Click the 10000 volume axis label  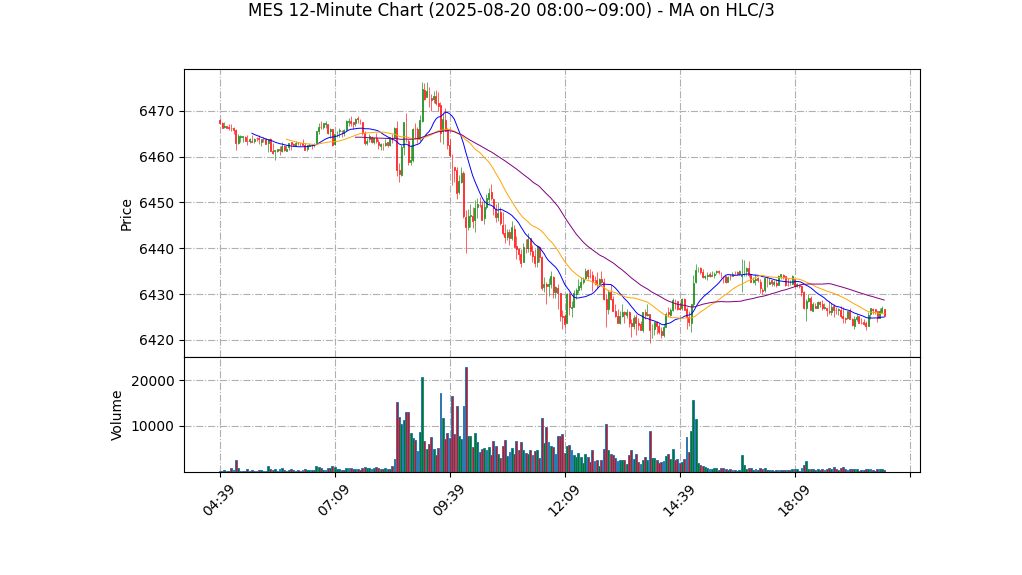(x=153, y=426)
